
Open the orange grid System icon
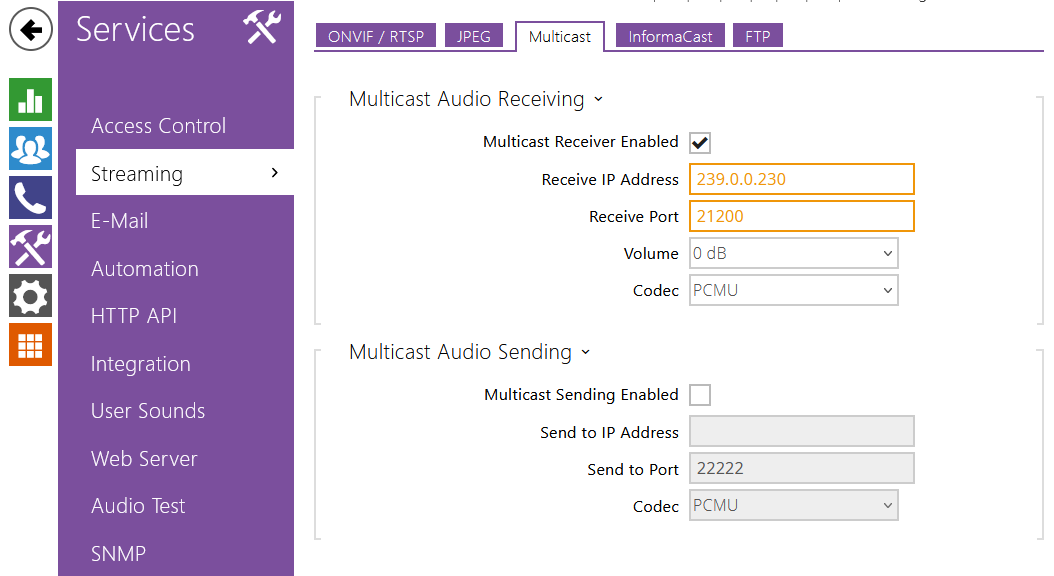(x=30, y=345)
